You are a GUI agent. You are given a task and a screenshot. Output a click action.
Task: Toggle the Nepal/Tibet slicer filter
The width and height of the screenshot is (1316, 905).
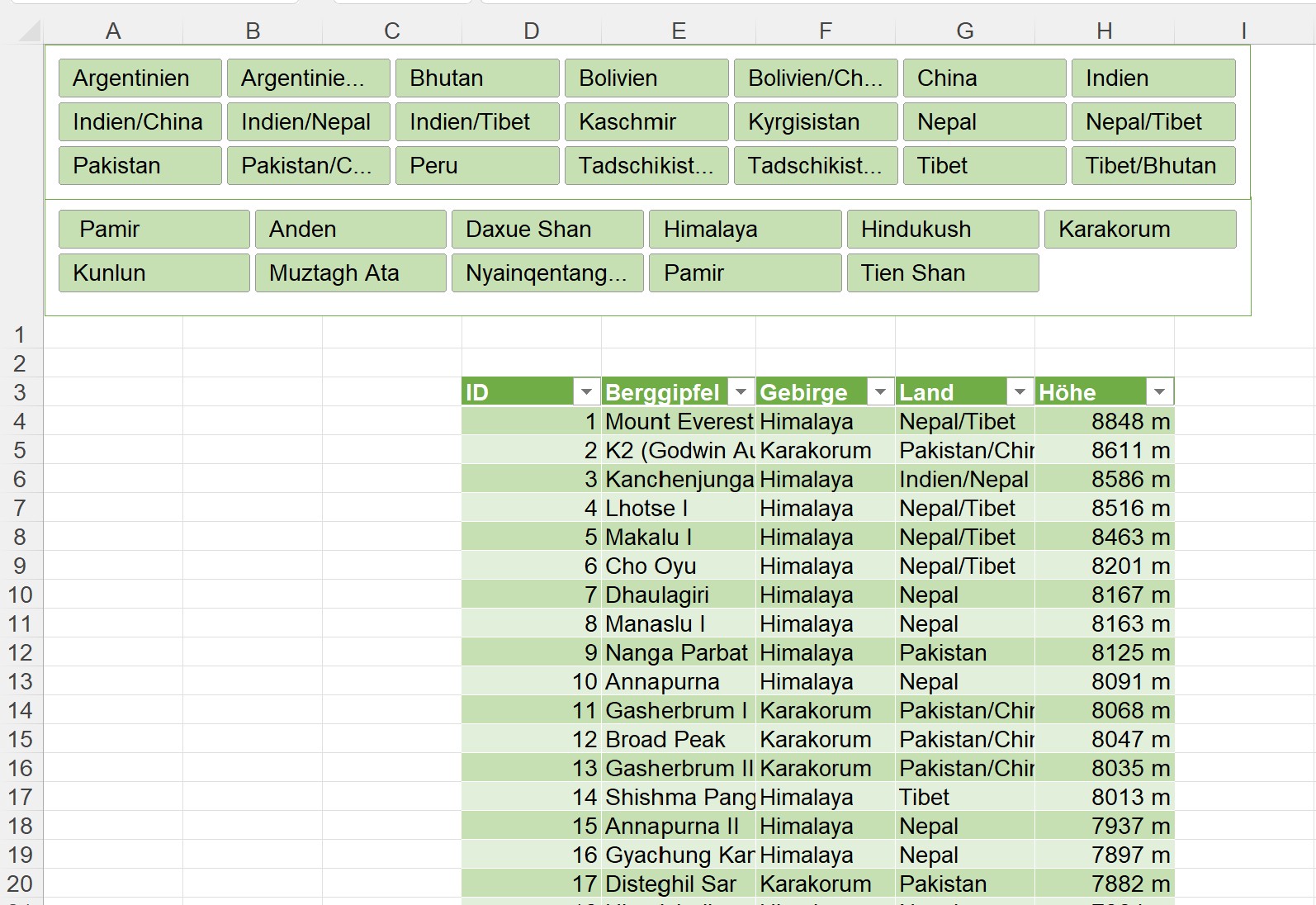click(x=1153, y=122)
